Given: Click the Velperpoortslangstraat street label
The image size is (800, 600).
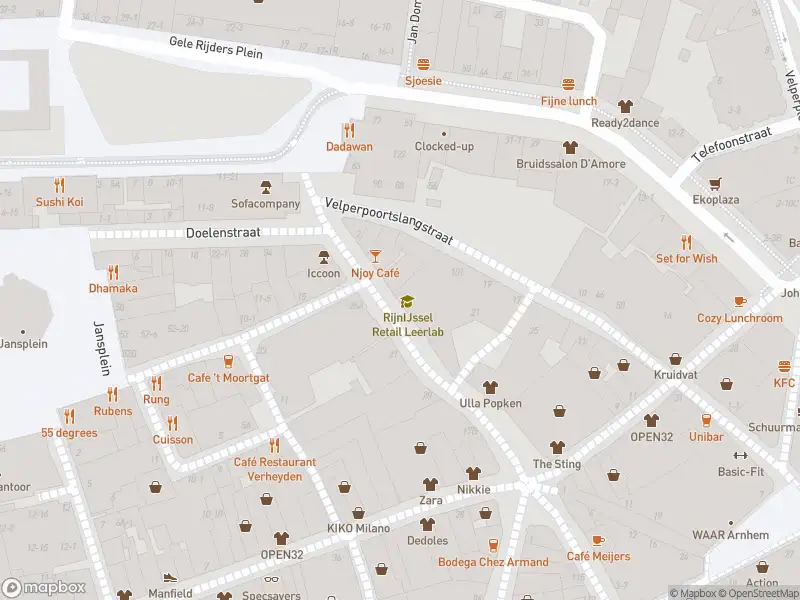Looking at the screenshot, I should 389,221.
